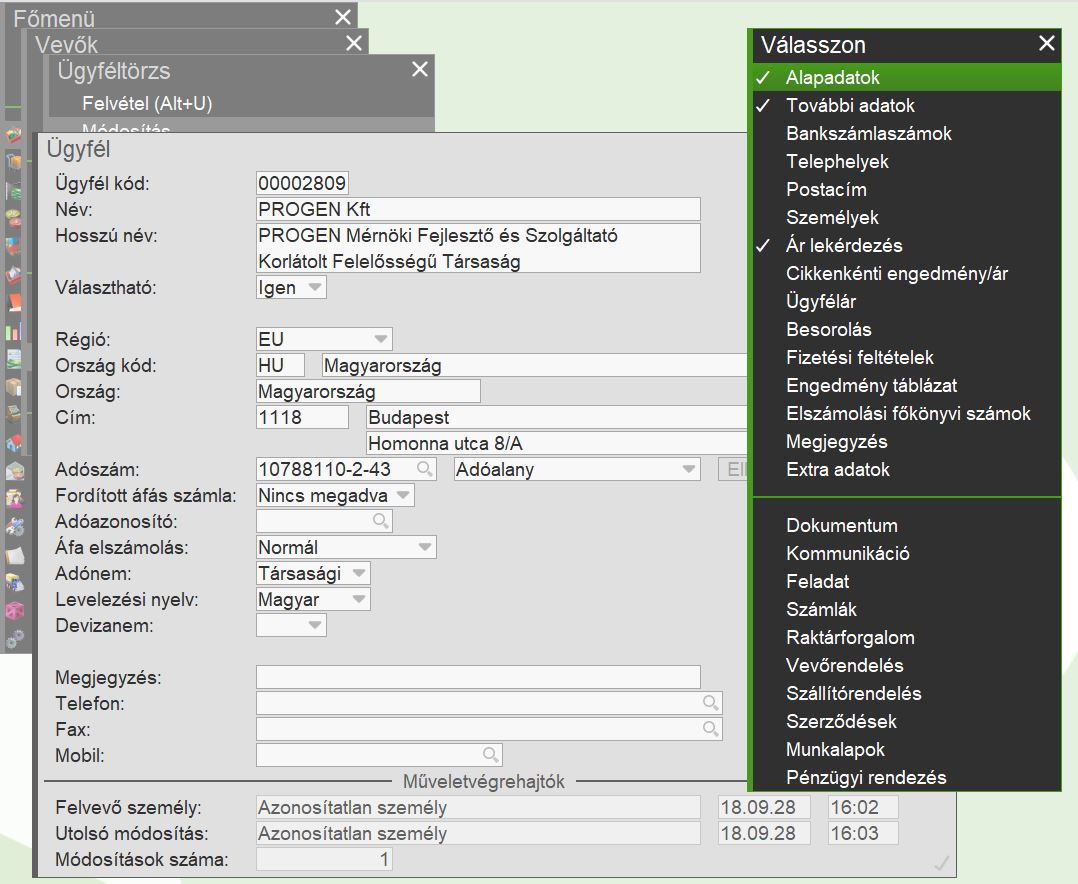This screenshot has height=884, width=1078.
Task: Click the Fax field magnifier icon
Action: [x=710, y=728]
